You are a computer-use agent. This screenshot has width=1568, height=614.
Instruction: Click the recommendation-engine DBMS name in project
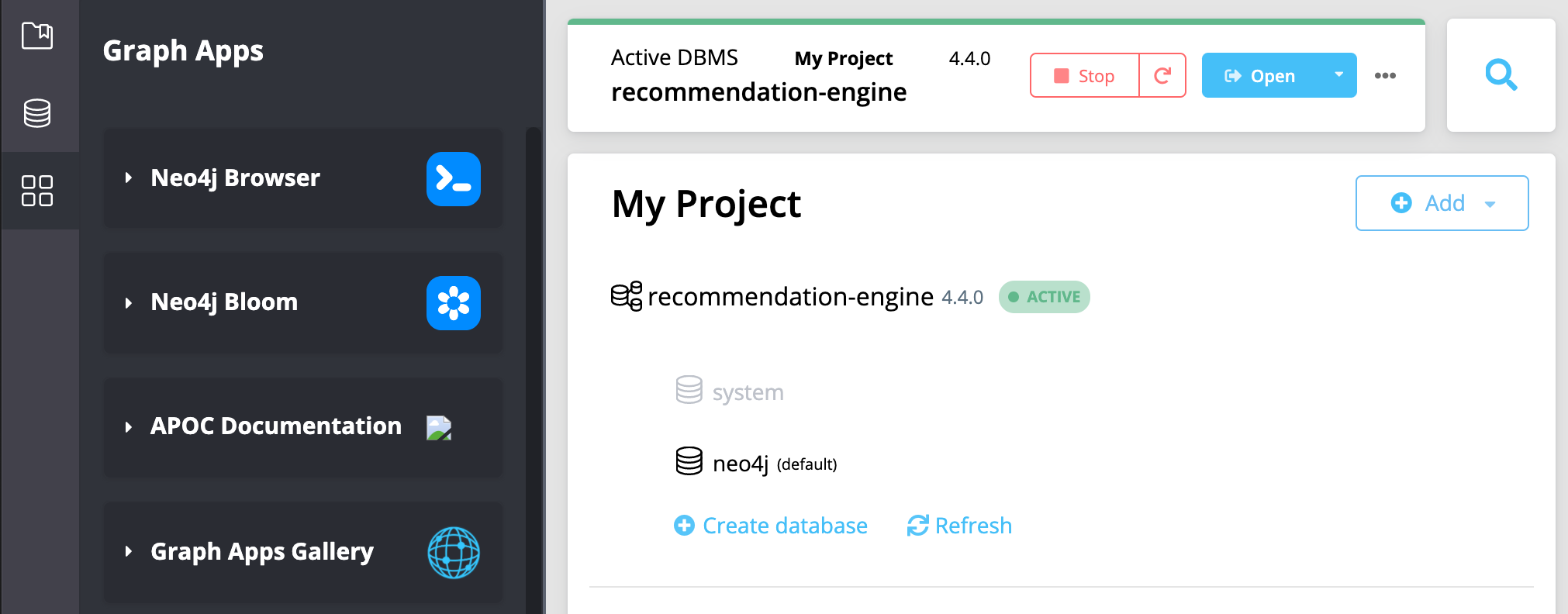(790, 296)
